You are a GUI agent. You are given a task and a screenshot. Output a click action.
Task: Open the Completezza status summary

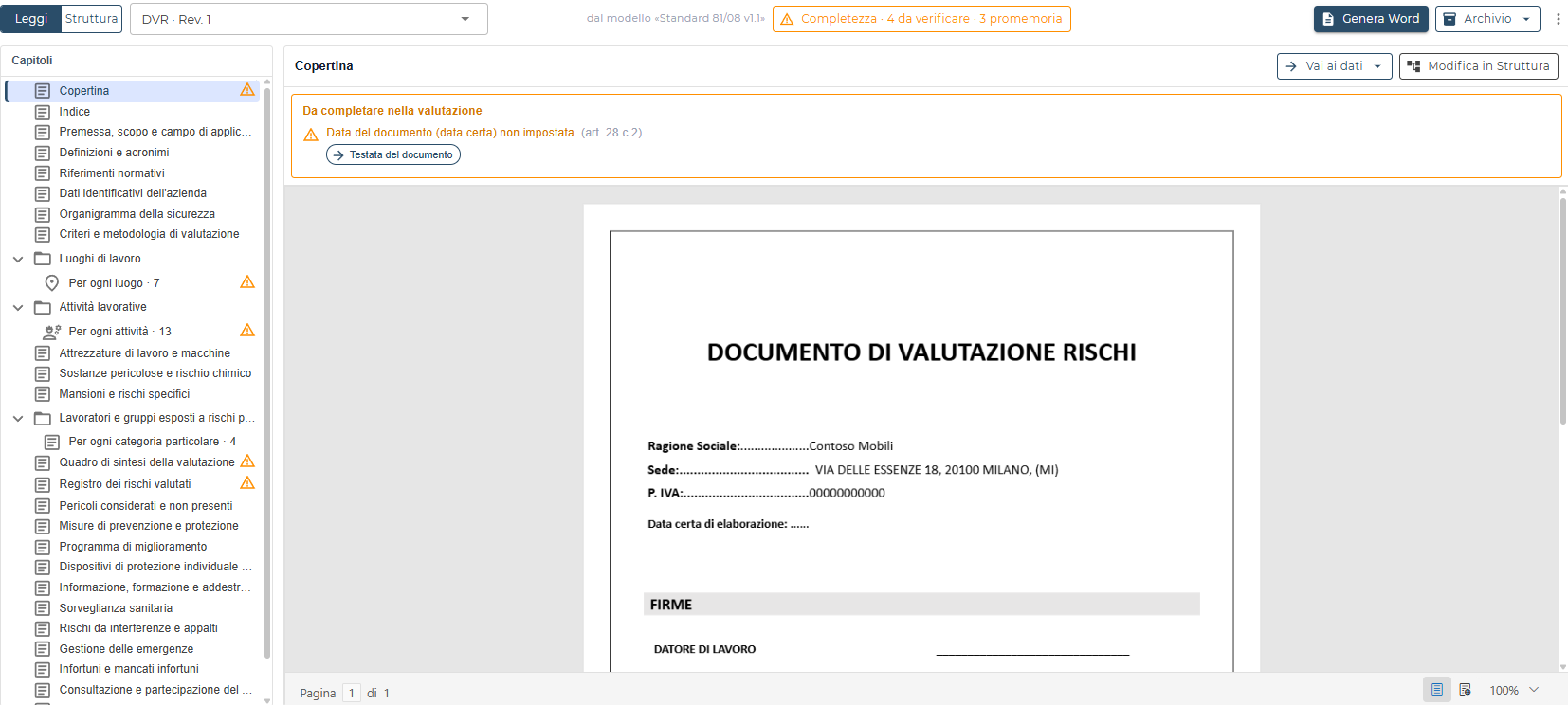coord(921,19)
